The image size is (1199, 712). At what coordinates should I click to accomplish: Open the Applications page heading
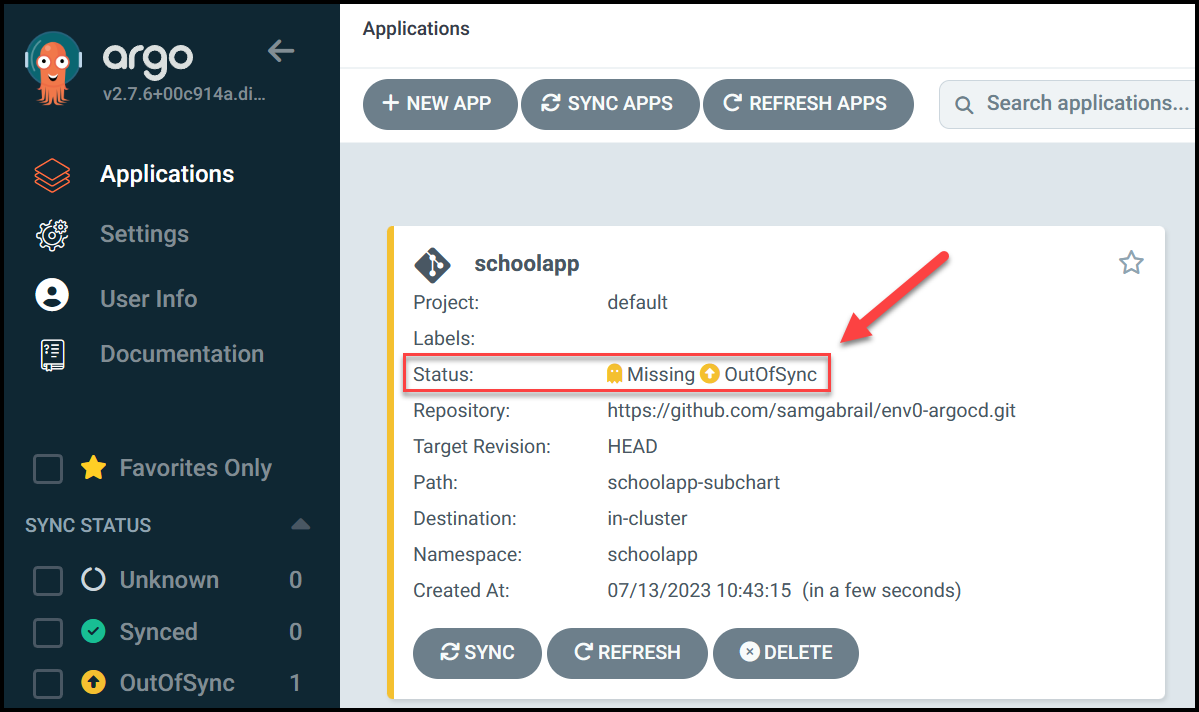pyautogui.click(x=416, y=28)
